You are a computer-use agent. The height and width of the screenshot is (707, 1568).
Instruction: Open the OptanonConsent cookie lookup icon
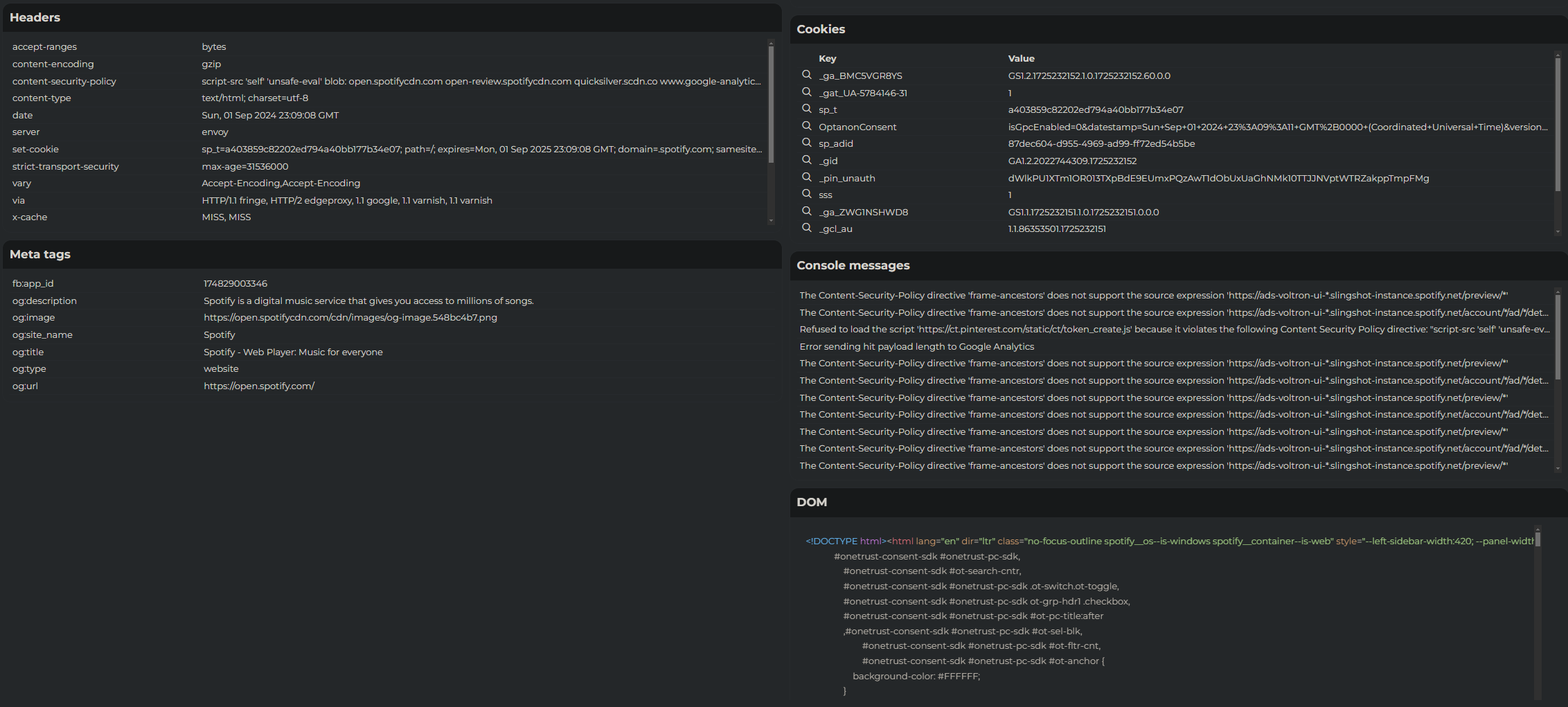(x=806, y=126)
